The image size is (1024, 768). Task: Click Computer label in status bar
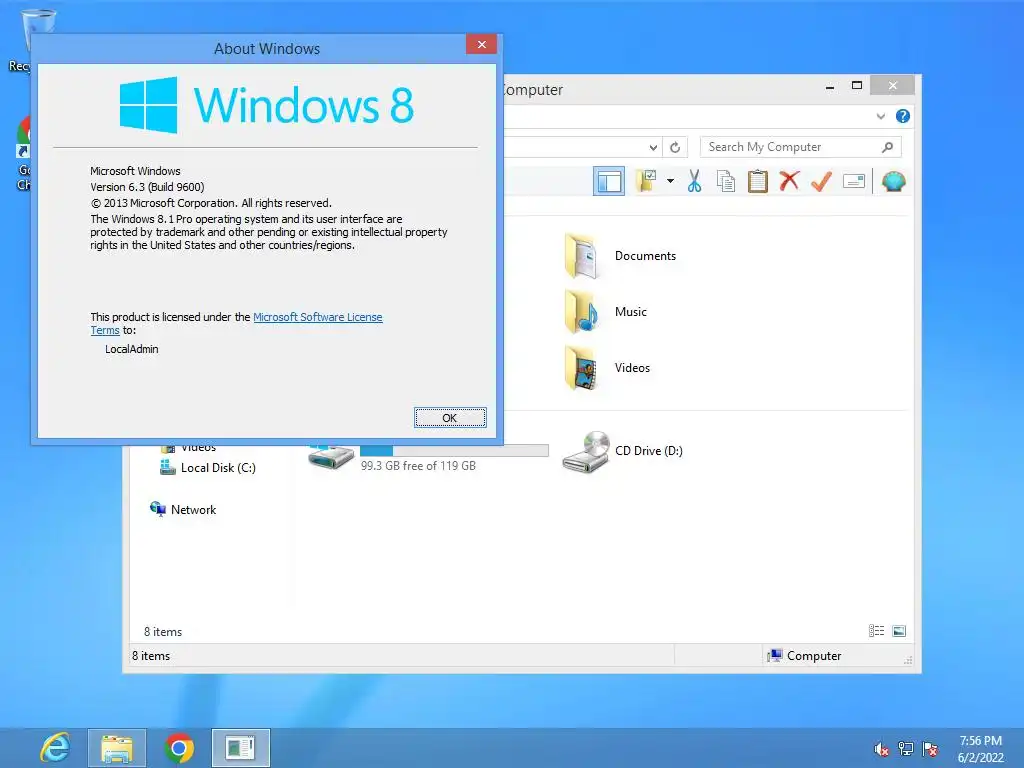click(x=814, y=656)
